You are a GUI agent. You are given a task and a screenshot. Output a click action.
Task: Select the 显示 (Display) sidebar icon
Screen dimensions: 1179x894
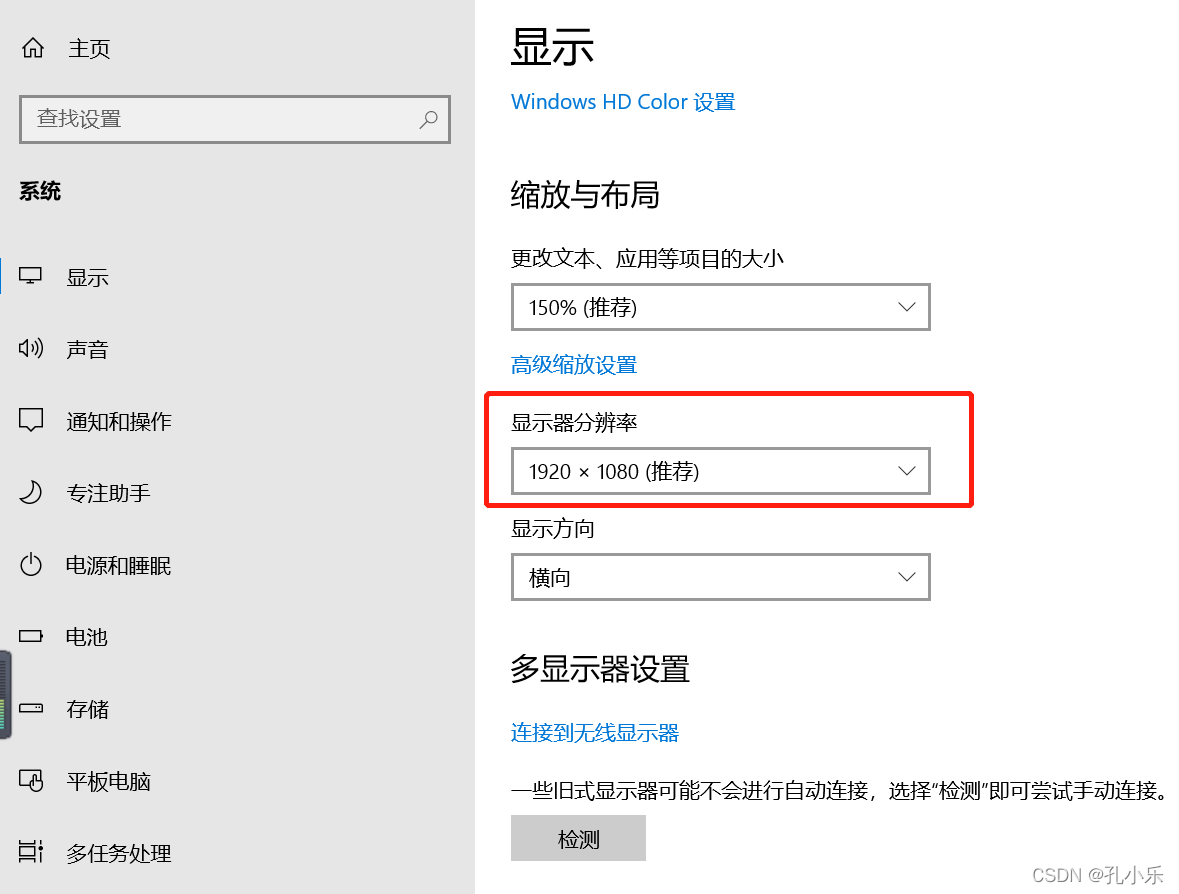[30, 277]
